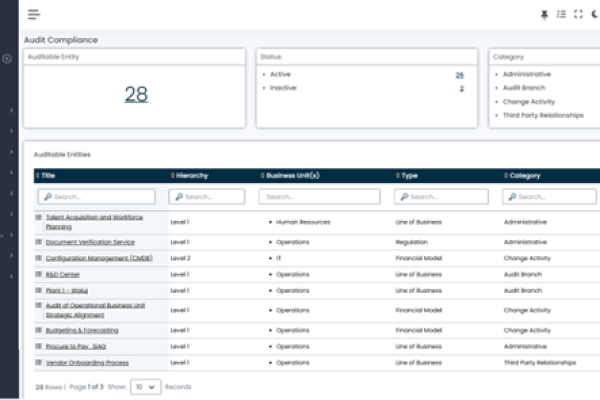
Task: Click row icon beside R&D Center
Action: point(39,272)
